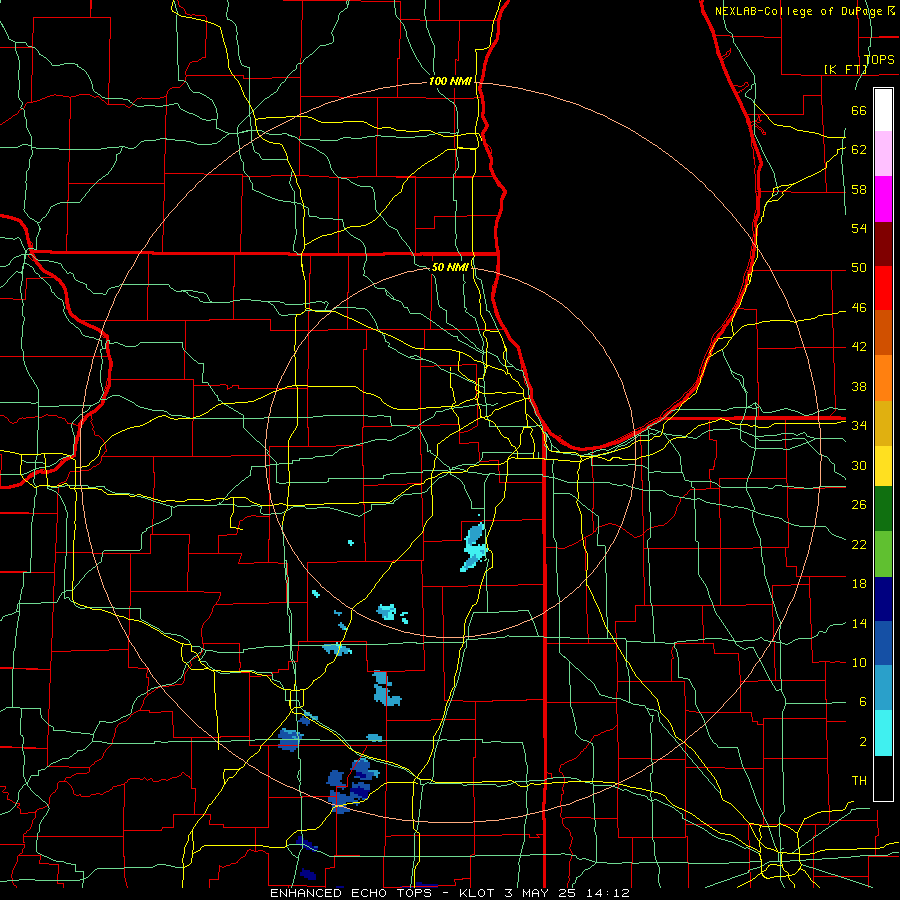Viewport: 900px width, 900px height.
Task: Select the dark green legend swatch
Action: click(883, 509)
